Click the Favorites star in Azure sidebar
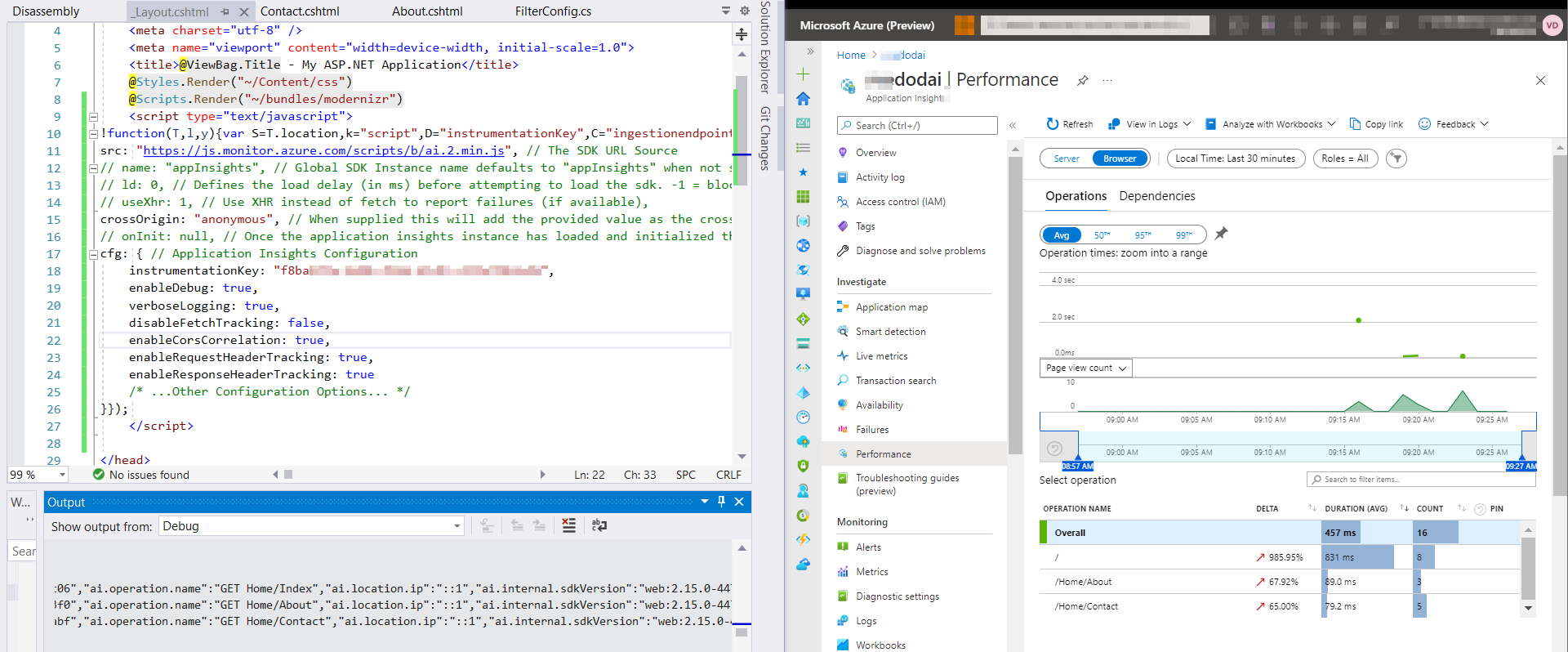 point(804,172)
